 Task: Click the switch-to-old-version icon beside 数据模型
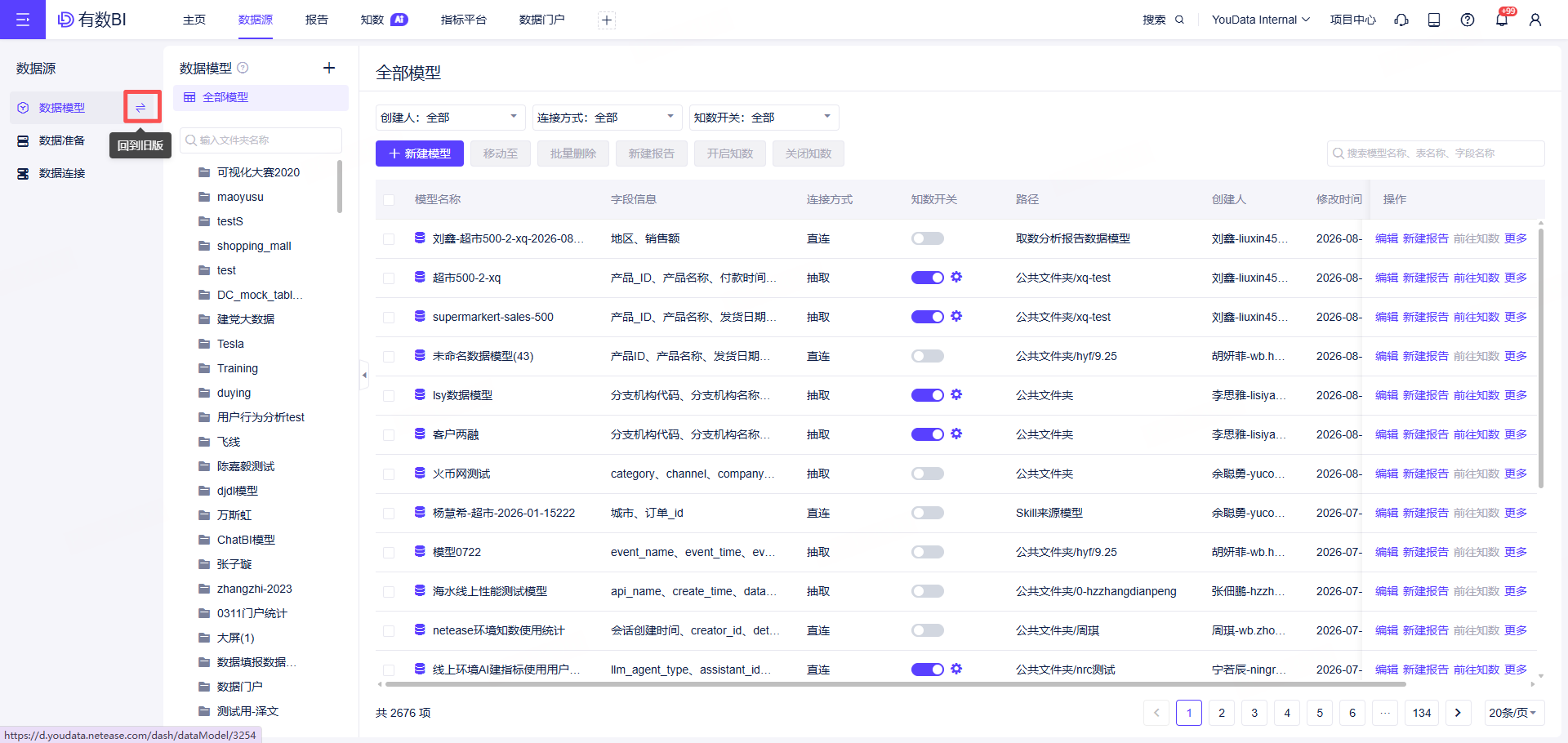[x=140, y=108]
